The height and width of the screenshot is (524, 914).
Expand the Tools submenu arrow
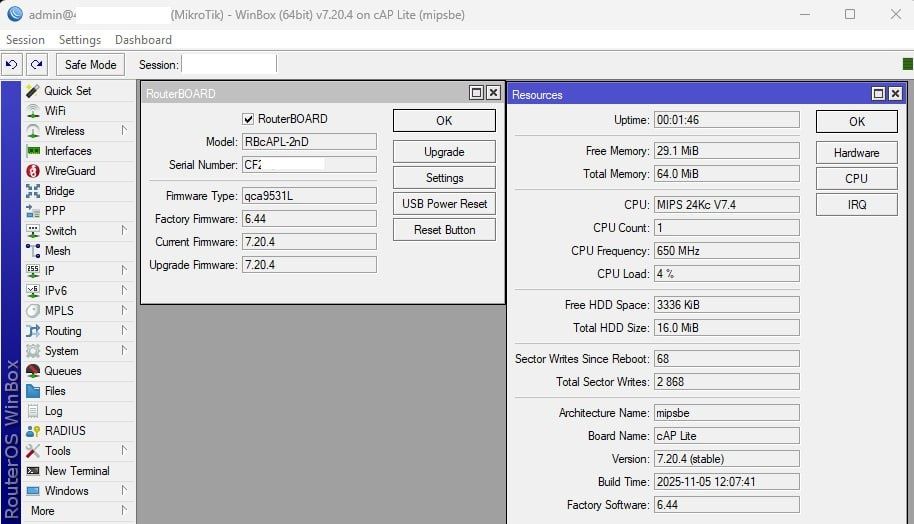click(x=124, y=450)
